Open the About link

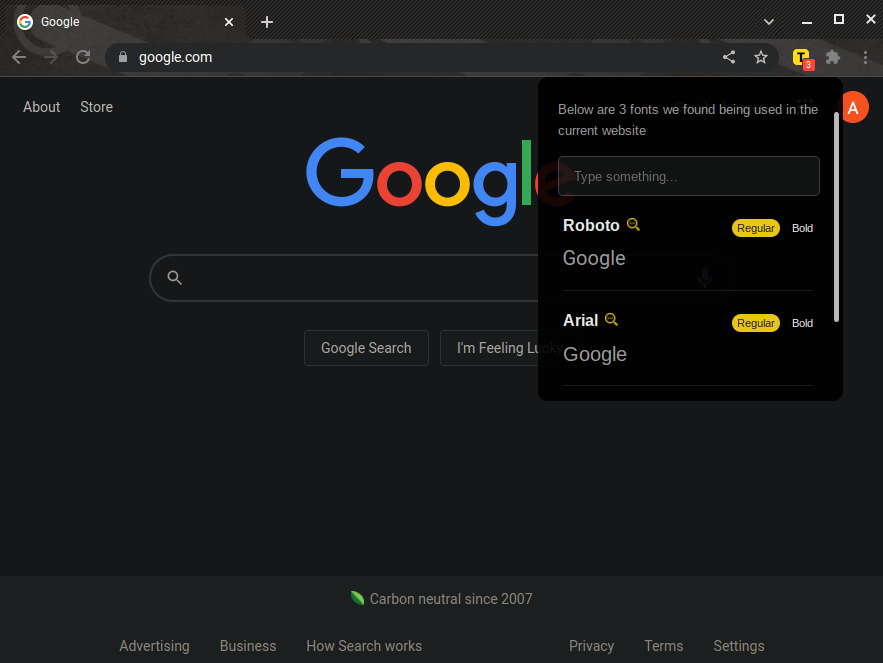click(42, 107)
